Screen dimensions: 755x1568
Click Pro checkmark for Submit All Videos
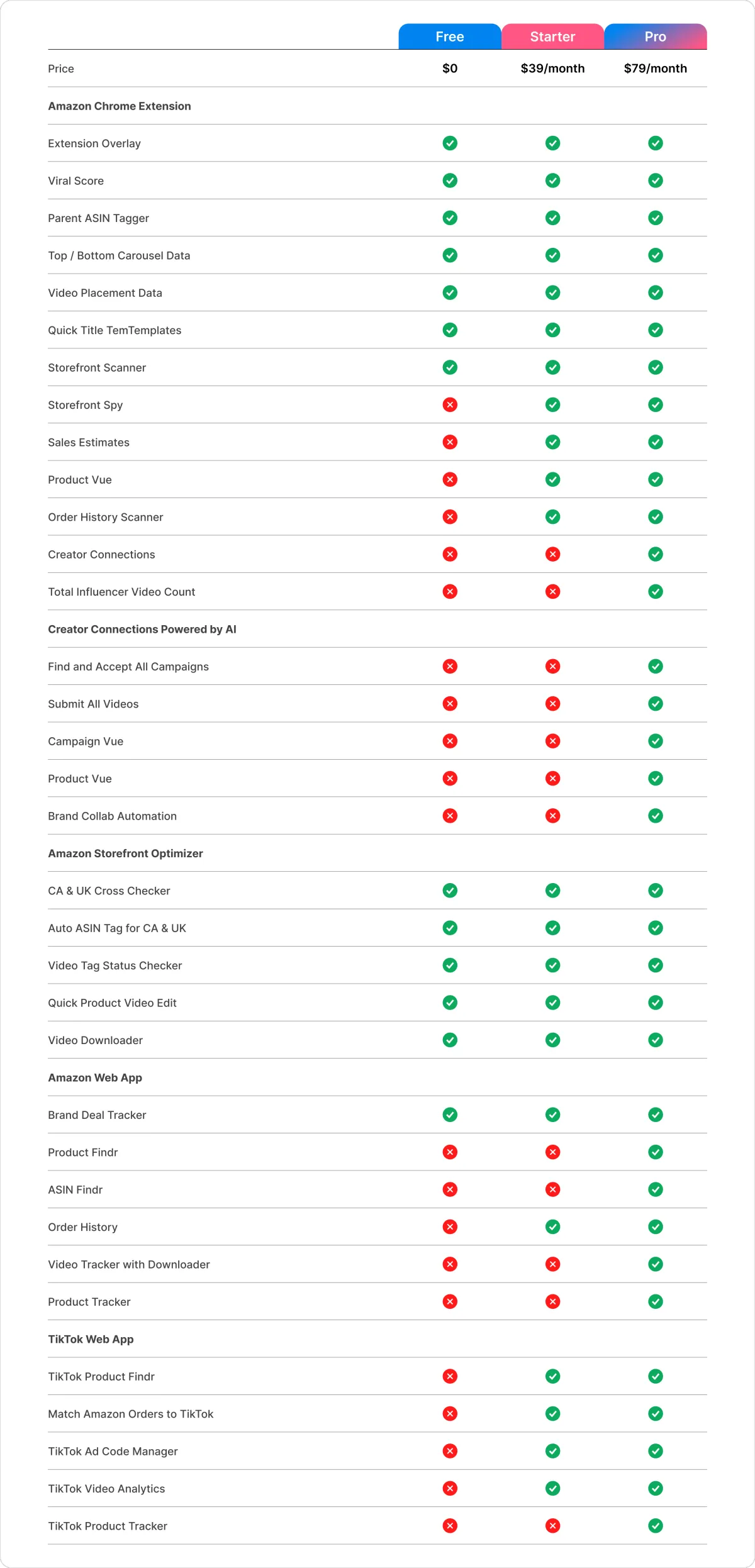click(x=656, y=704)
